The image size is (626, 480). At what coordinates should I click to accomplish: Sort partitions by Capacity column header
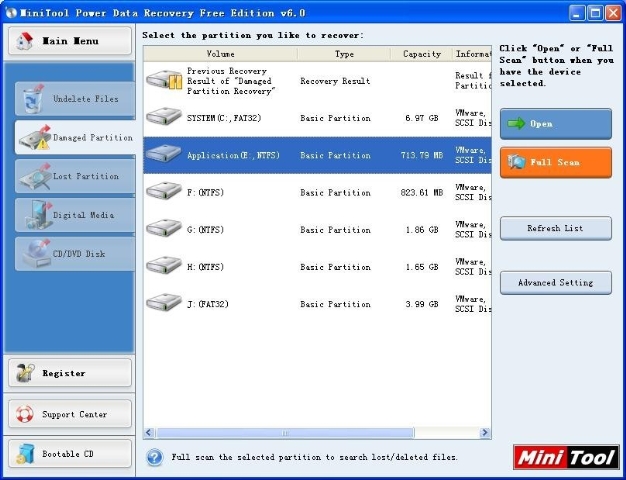422,54
